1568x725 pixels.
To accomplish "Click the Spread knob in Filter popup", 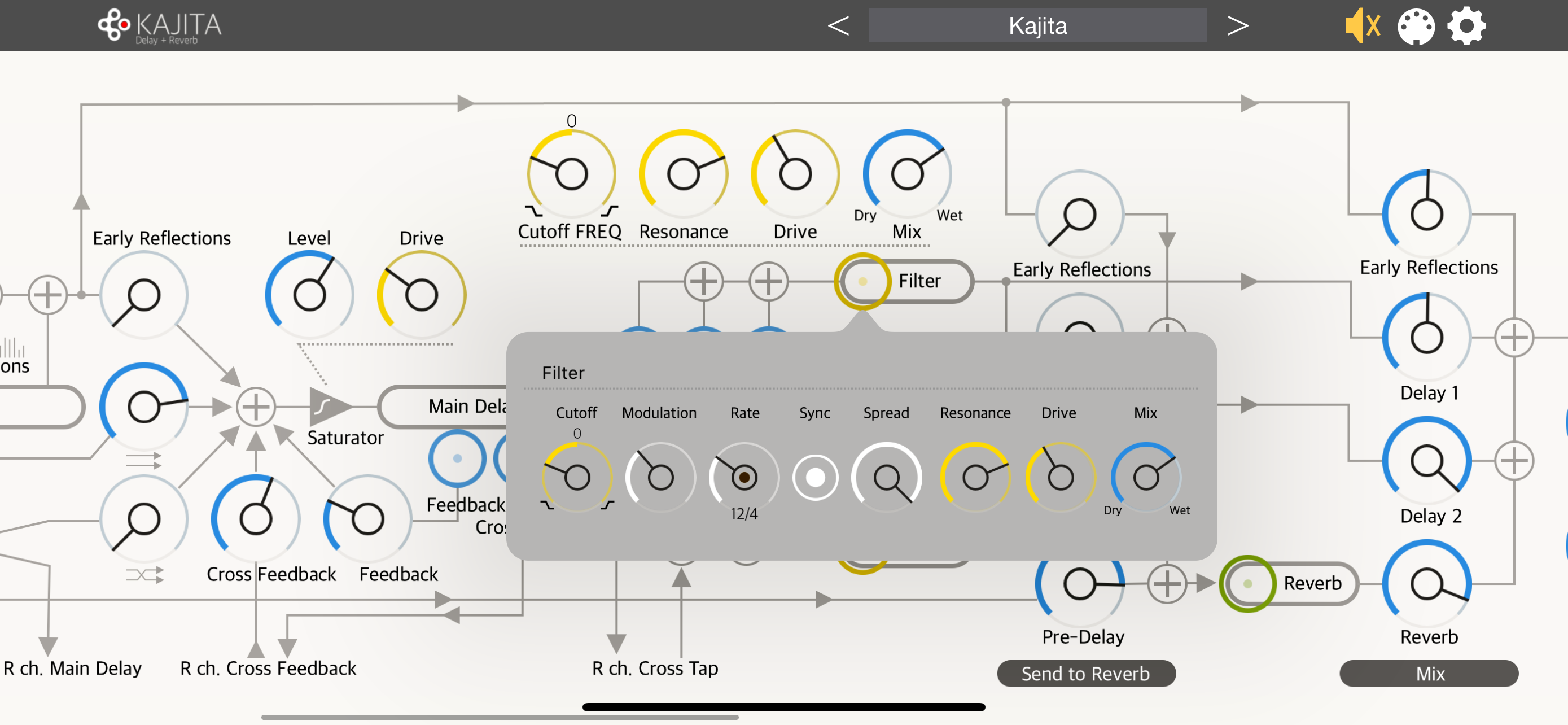I will tap(886, 478).
